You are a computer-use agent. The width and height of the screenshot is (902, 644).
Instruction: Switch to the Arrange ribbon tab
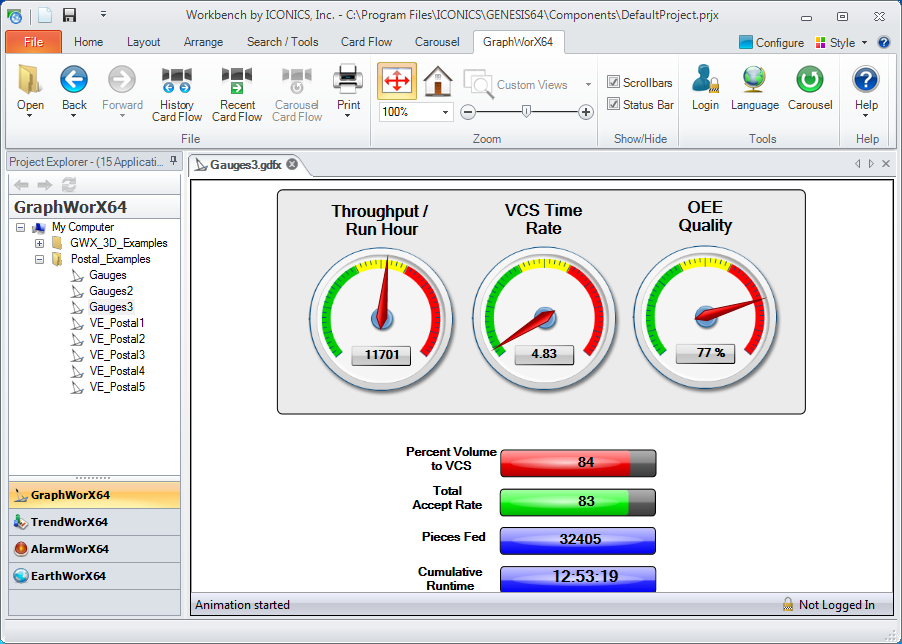pyautogui.click(x=203, y=42)
